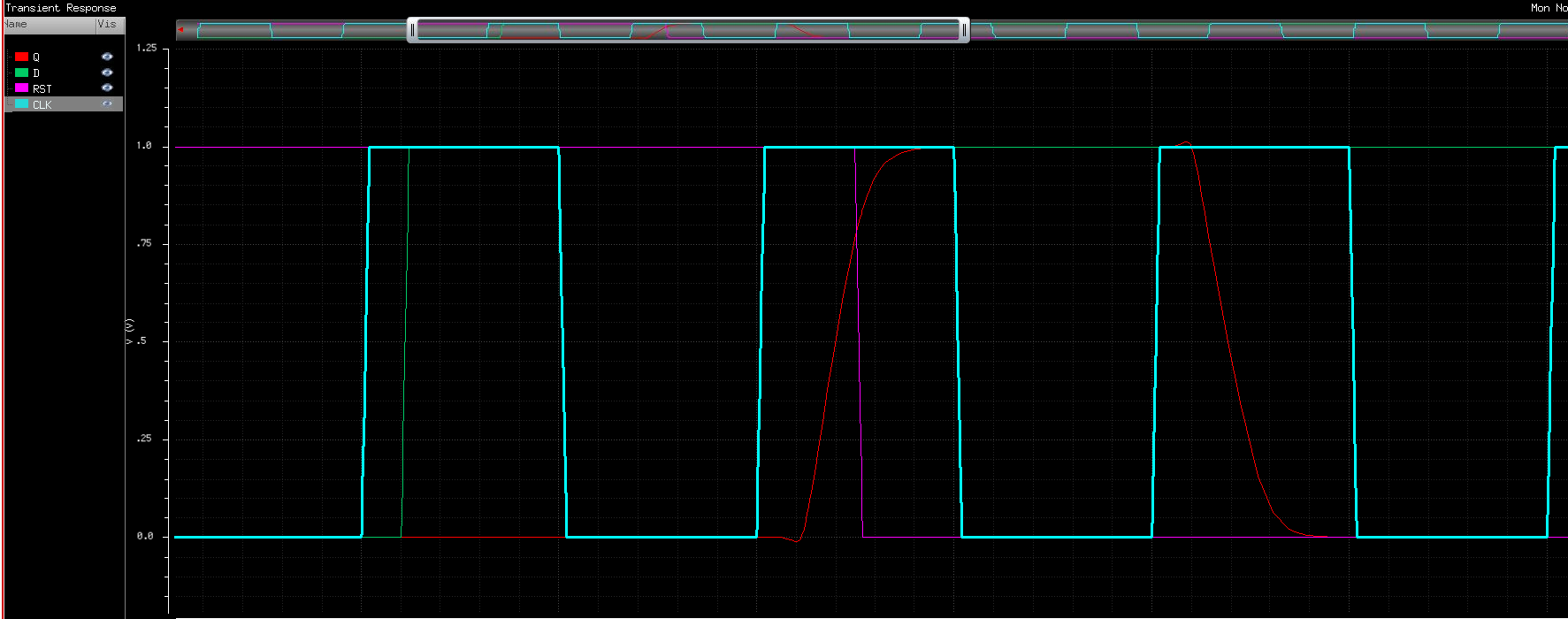The image size is (1568, 619).
Task: Toggle the CLK trace eye icon
Action: pos(107,104)
